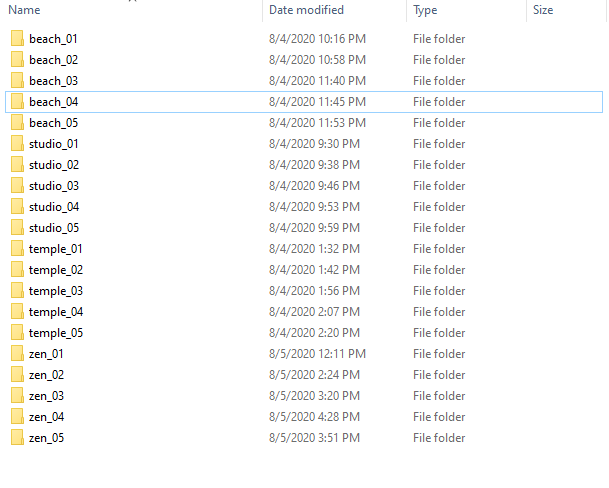Select the temple_04 folder name
The width and height of the screenshot is (609, 488).
56,312
